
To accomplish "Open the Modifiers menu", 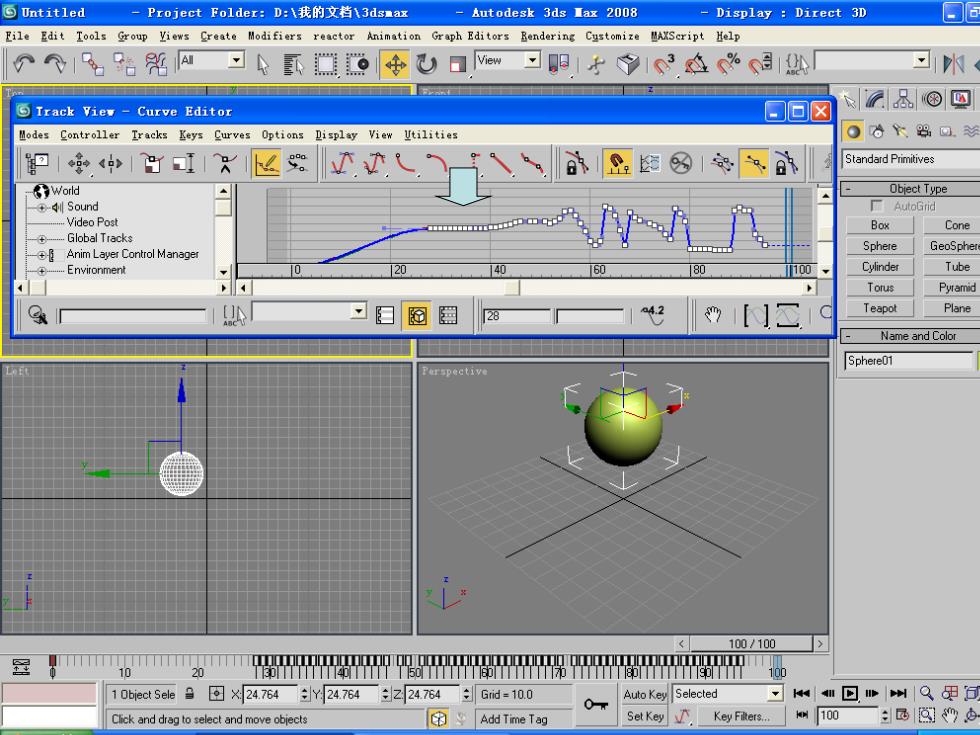I will tap(274, 36).
